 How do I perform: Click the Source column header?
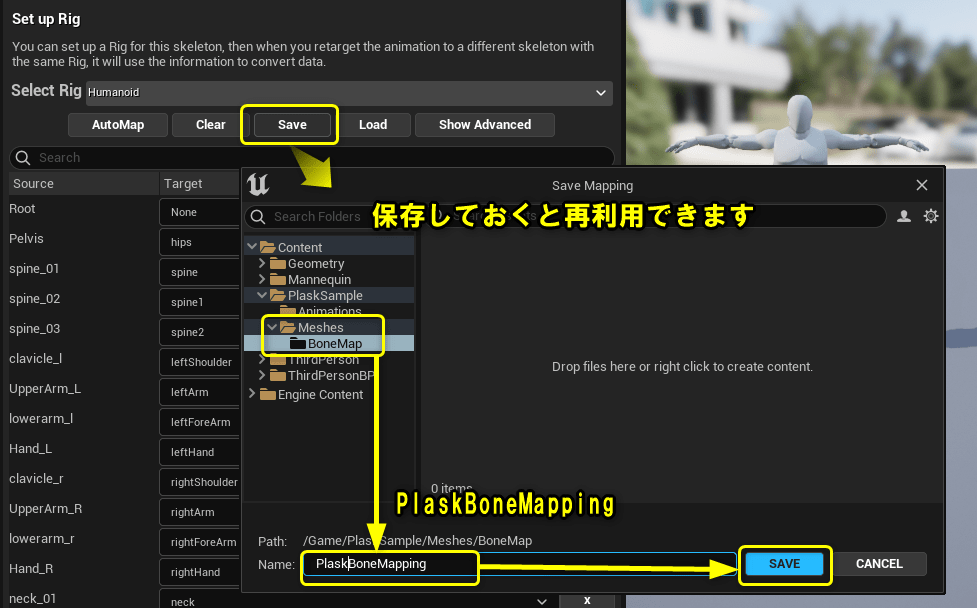pyautogui.click(x=34, y=184)
